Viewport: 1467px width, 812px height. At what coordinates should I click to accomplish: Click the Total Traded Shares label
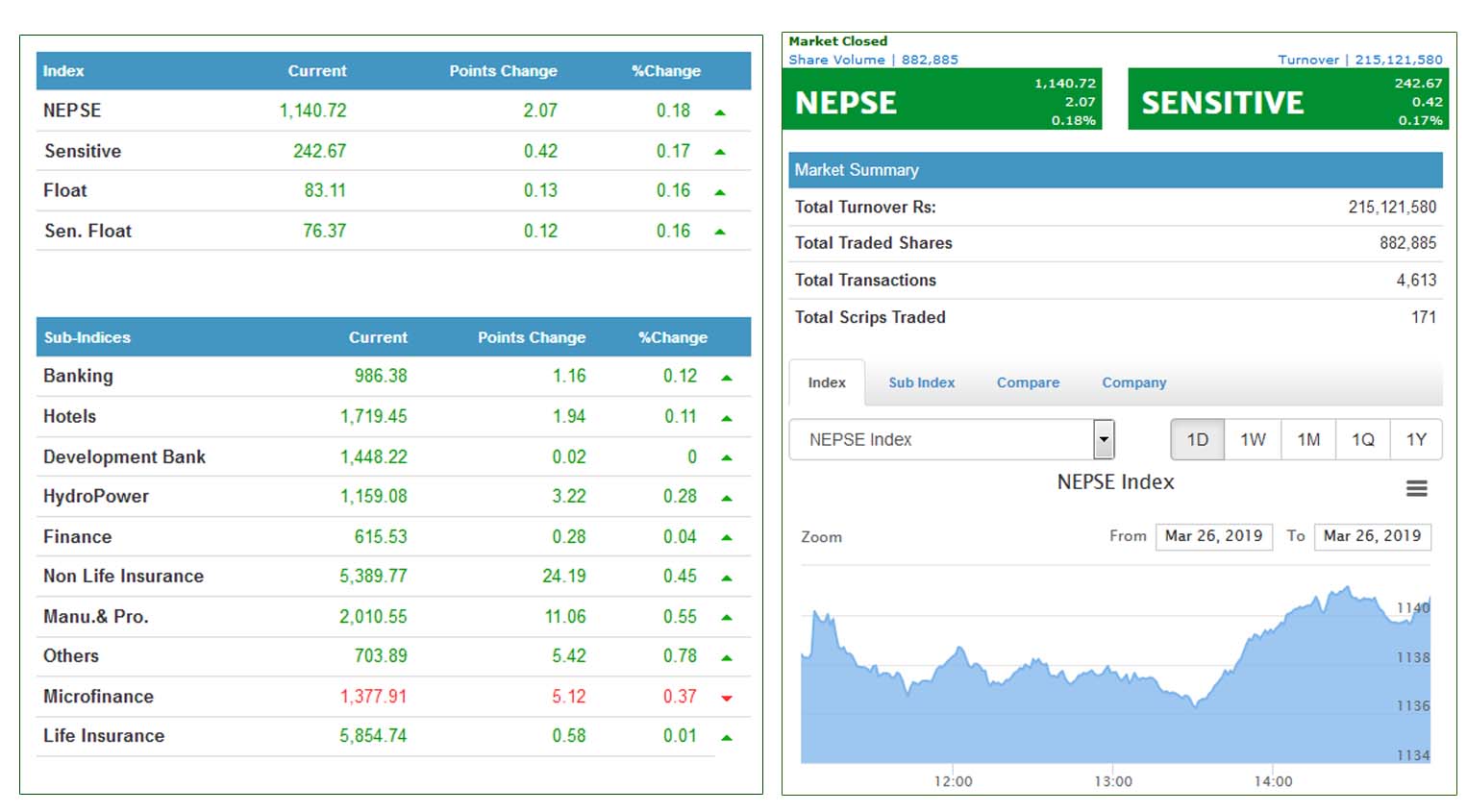(873, 243)
